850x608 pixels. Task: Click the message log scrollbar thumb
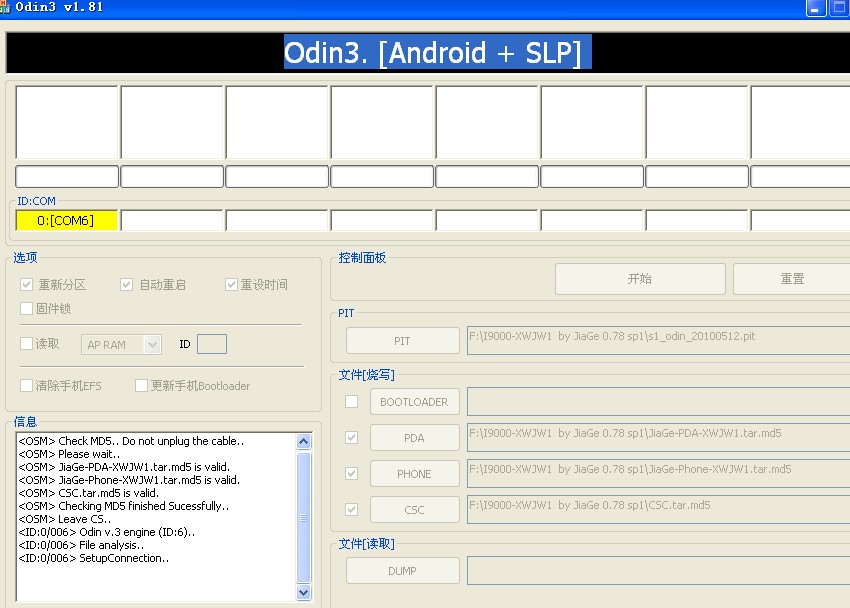pos(304,518)
